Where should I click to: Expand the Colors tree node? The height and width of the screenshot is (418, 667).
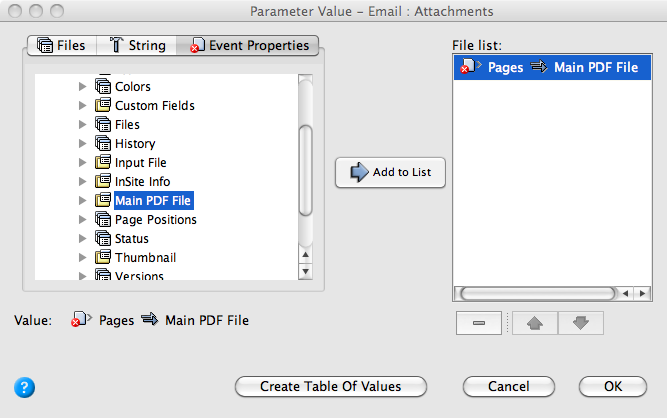pyautogui.click(x=83, y=86)
